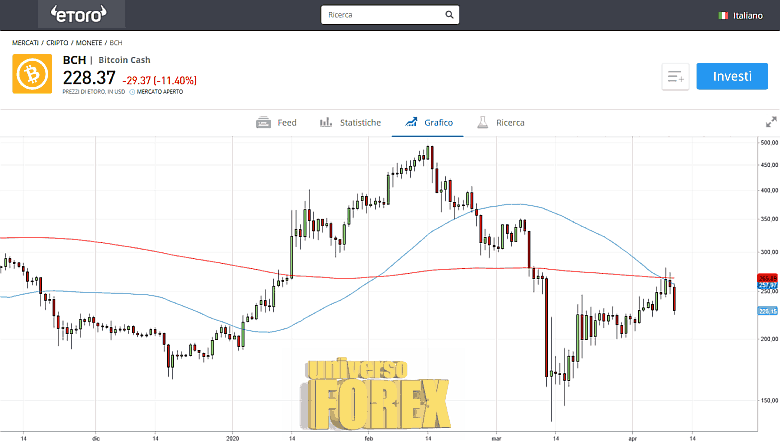This screenshot has width=780, height=444.
Task: Go to MERCATI breadcrumb link
Action: (x=25, y=42)
